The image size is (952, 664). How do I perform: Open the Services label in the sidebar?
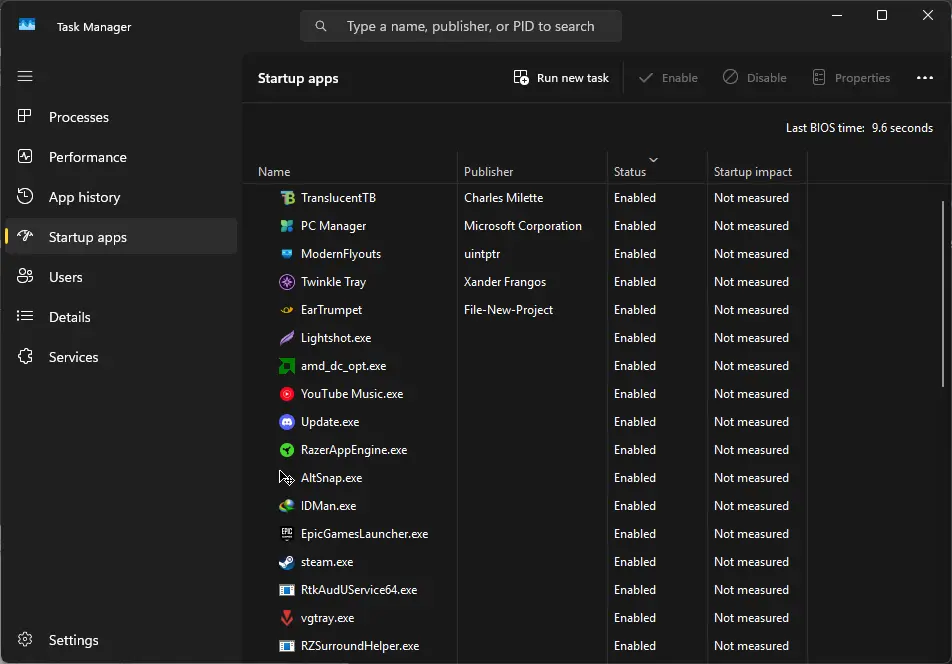coord(73,357)
